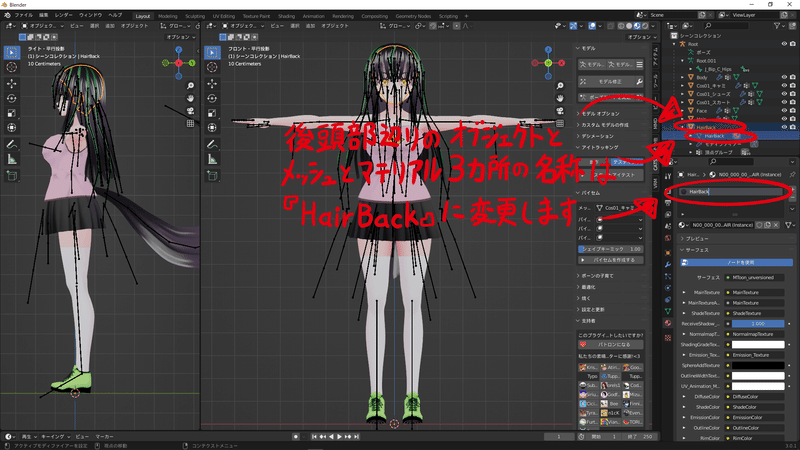This screenshot has height=450, width=800.
Task: Expand the Body object in outliner
Action: pyautogui.click(x=683, y=78)
